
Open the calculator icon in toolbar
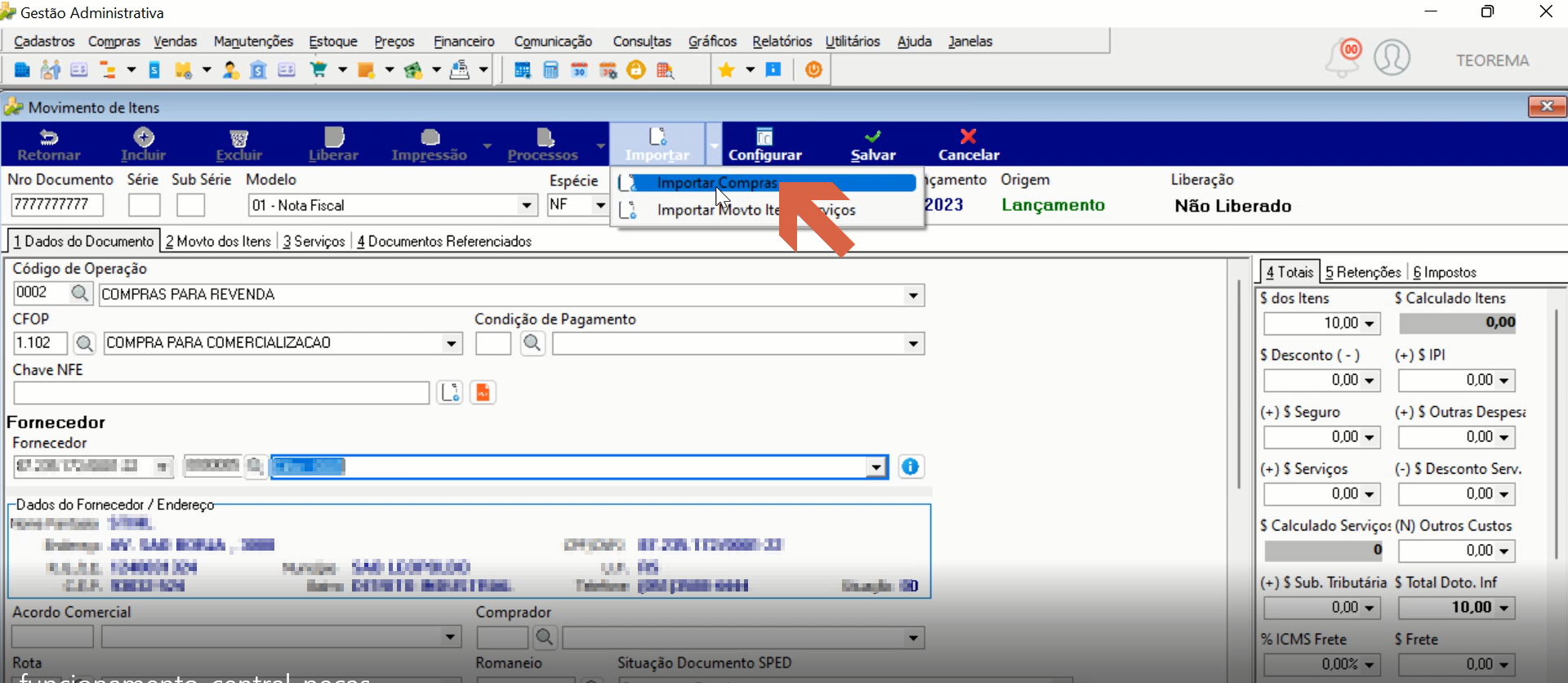click(x=551, y=70)
